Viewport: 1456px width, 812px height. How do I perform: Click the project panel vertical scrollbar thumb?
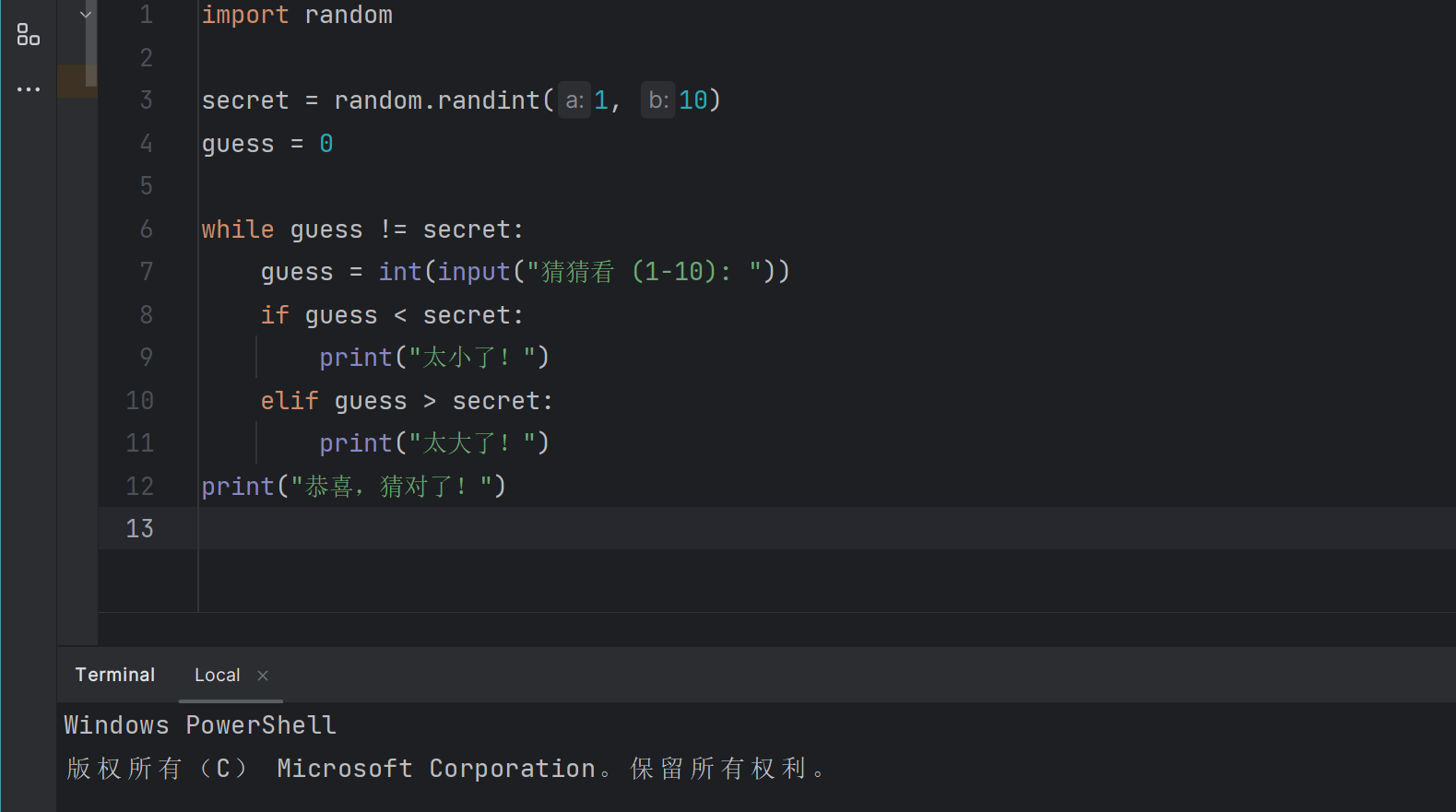91,44
